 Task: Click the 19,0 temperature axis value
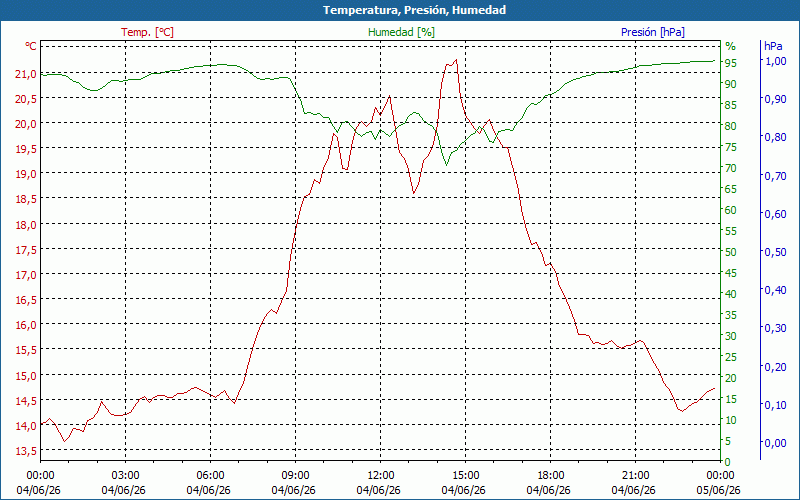pos(26,174)
